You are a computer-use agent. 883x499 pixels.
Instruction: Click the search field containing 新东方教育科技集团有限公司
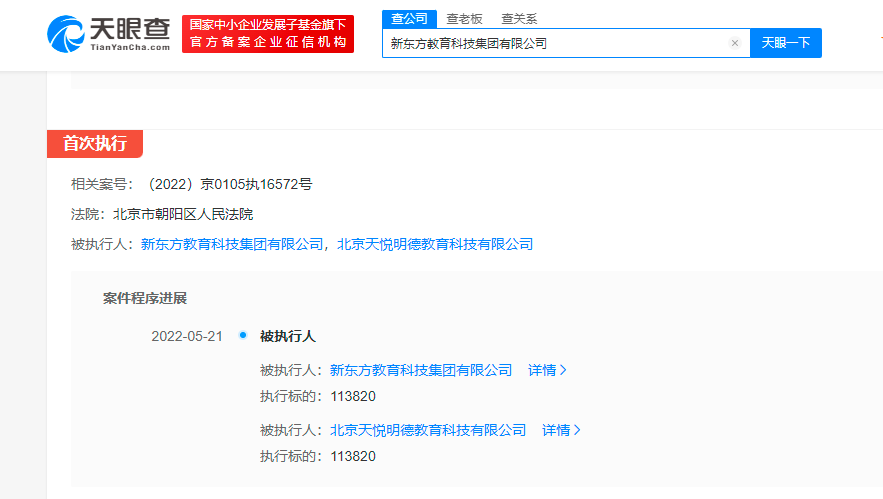point(555,43)
